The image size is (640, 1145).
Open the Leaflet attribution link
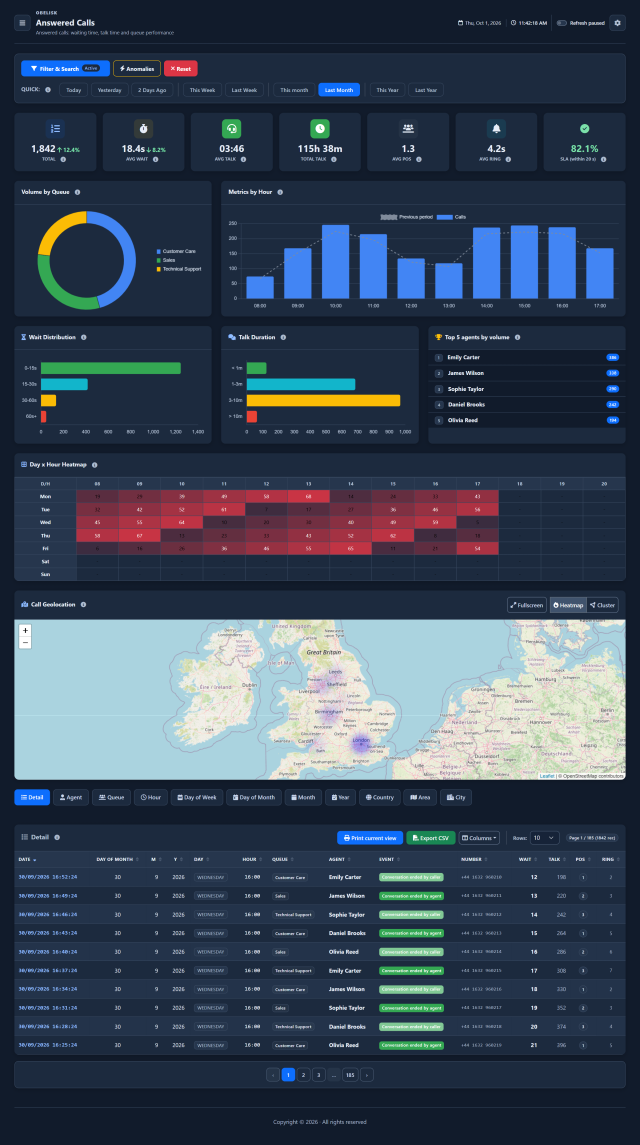click(546, 776)
